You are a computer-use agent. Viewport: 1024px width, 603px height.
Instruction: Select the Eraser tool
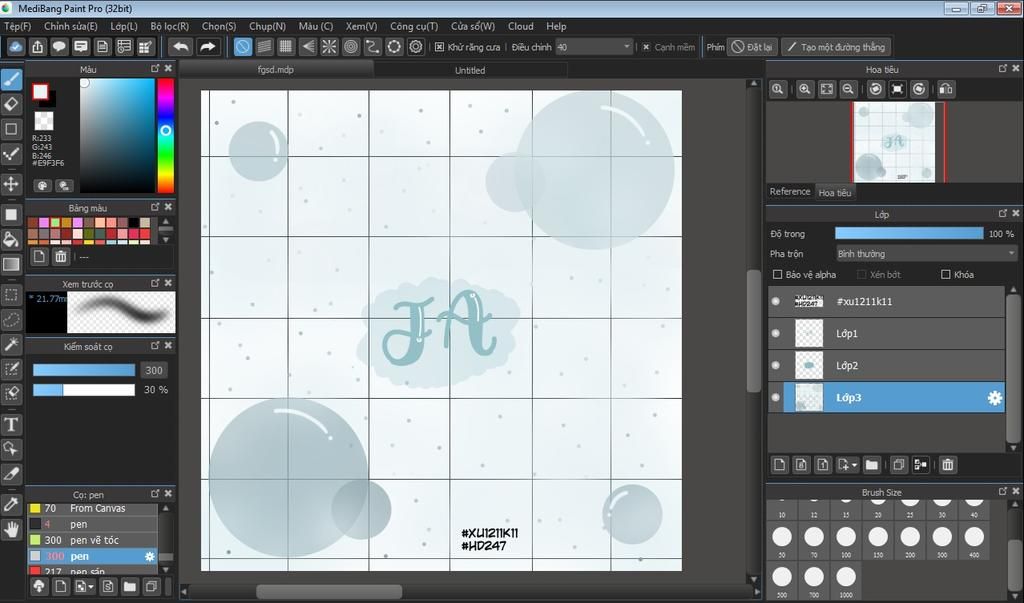(12, 105)
